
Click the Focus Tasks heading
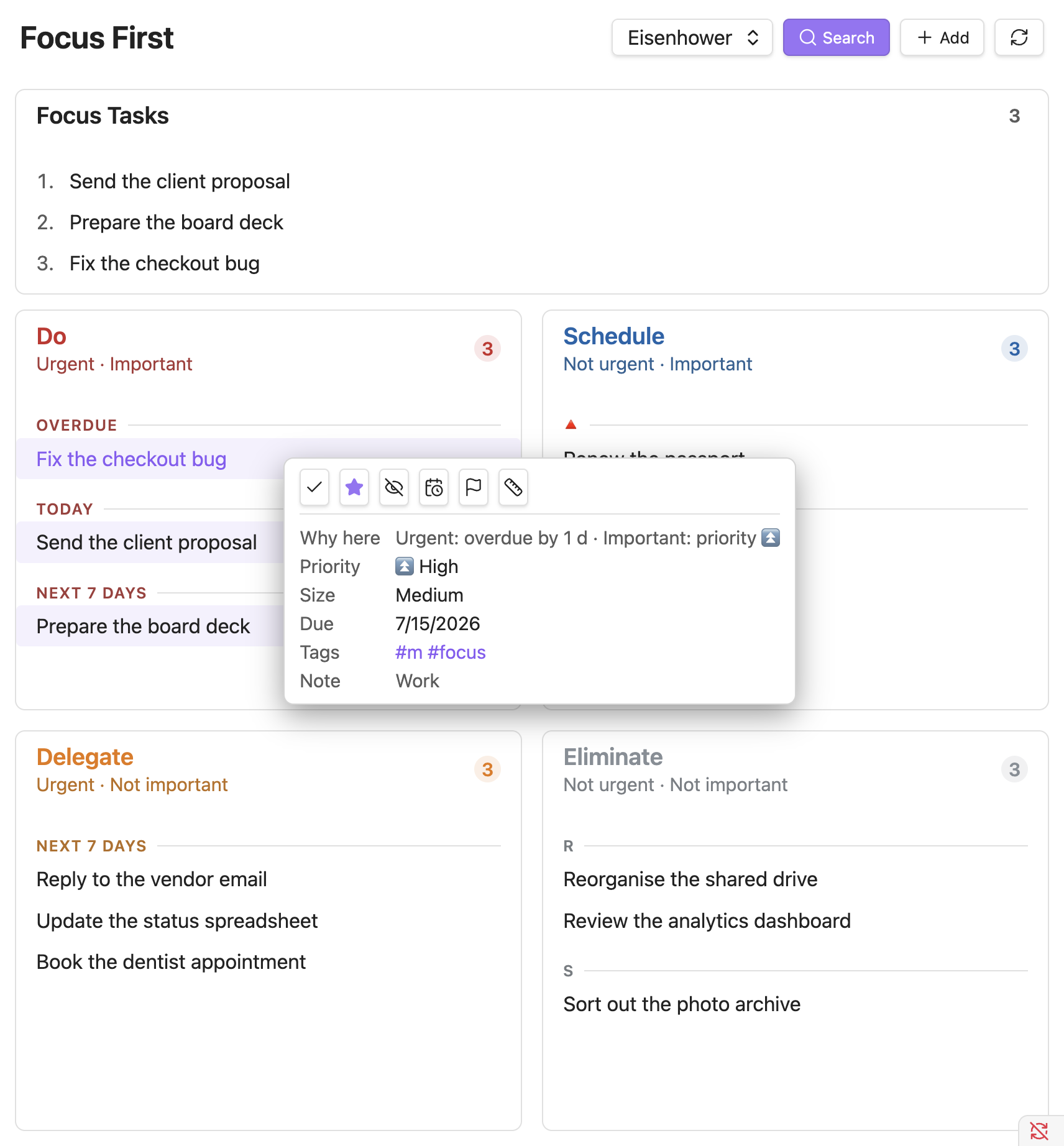tap(103, 116)
